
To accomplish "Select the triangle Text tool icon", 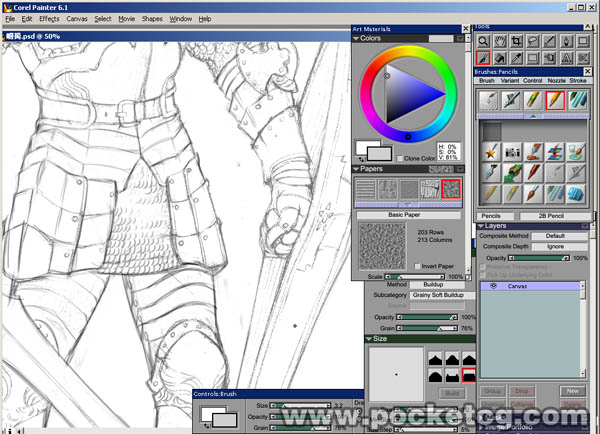I will (x=566, y=58).
